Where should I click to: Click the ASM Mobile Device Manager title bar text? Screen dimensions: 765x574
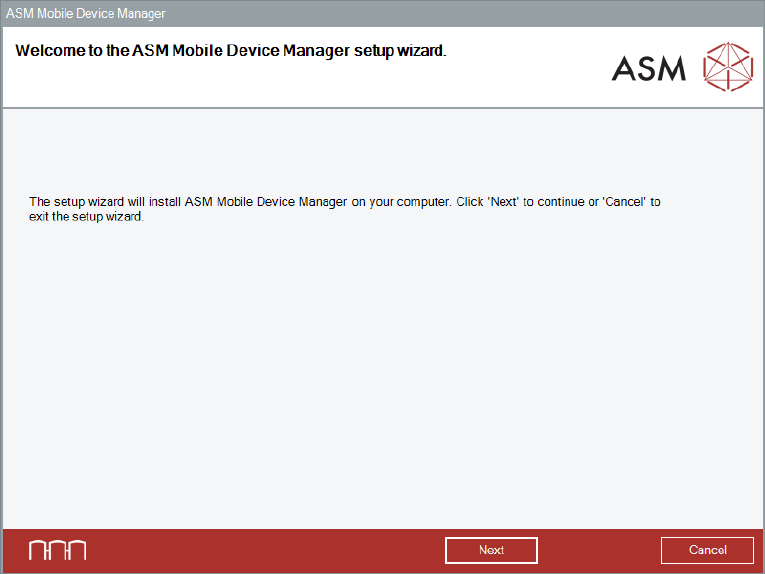coord(86,14)
